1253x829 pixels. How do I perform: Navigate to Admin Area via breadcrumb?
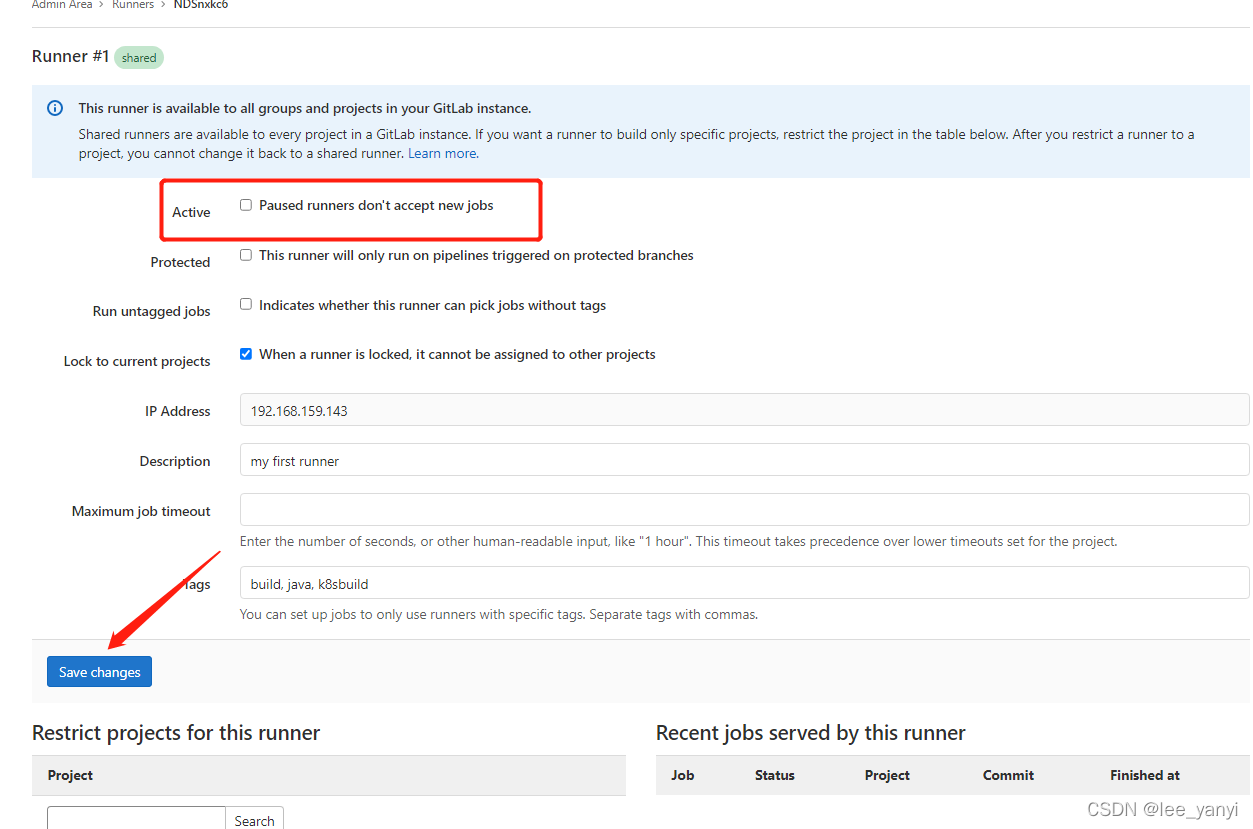pos(62,5)
